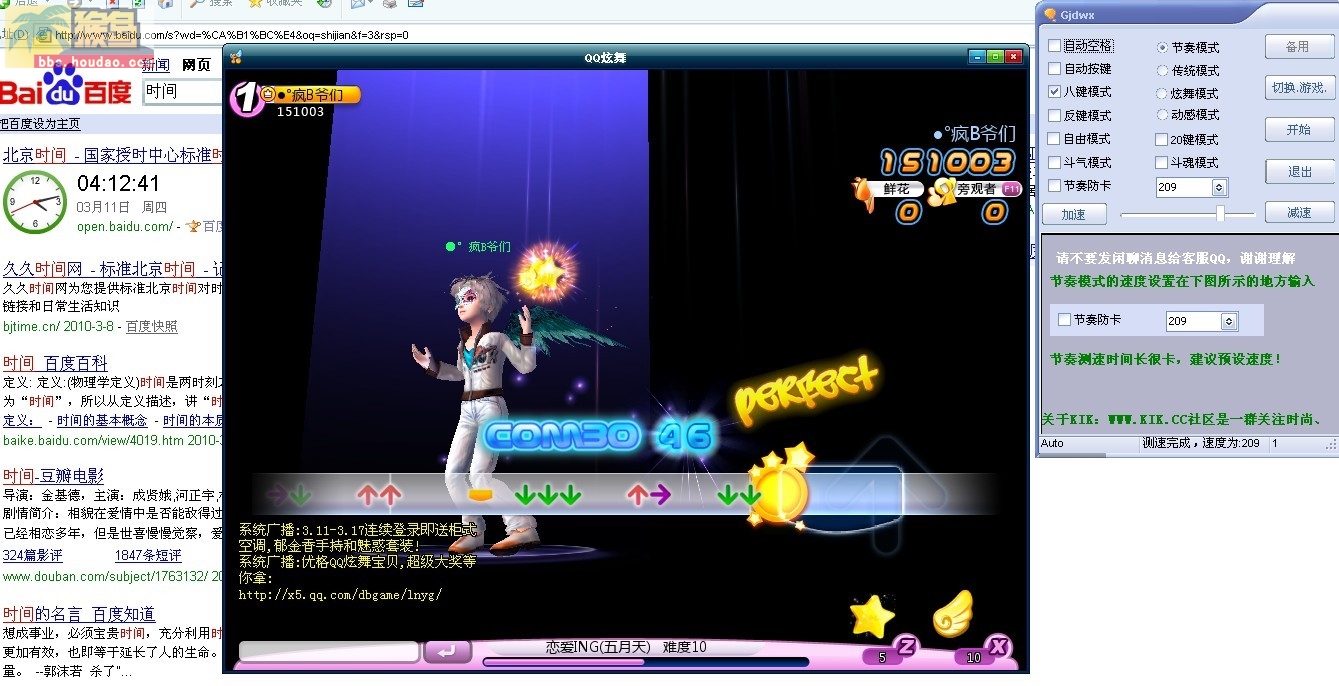Click the game chat input field
The width and height of the screenshot is (1339, 686).
tap(329, 652)
